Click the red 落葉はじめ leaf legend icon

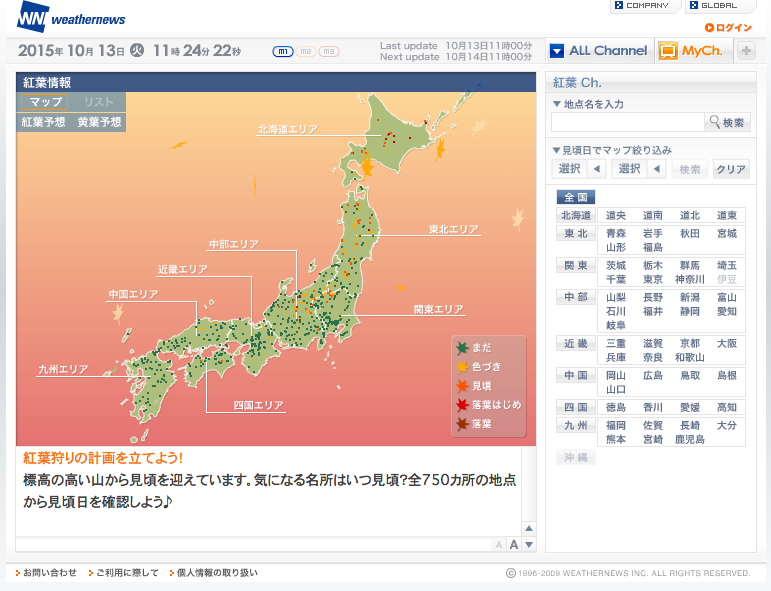coord(462,405)
